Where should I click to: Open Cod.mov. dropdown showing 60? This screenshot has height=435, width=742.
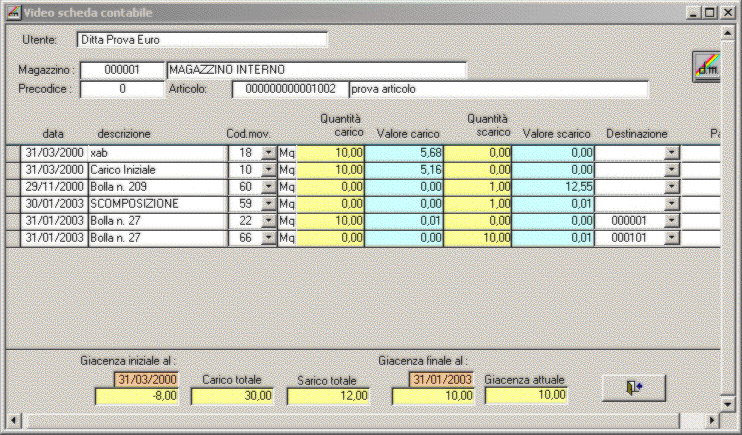coord(268,187)
